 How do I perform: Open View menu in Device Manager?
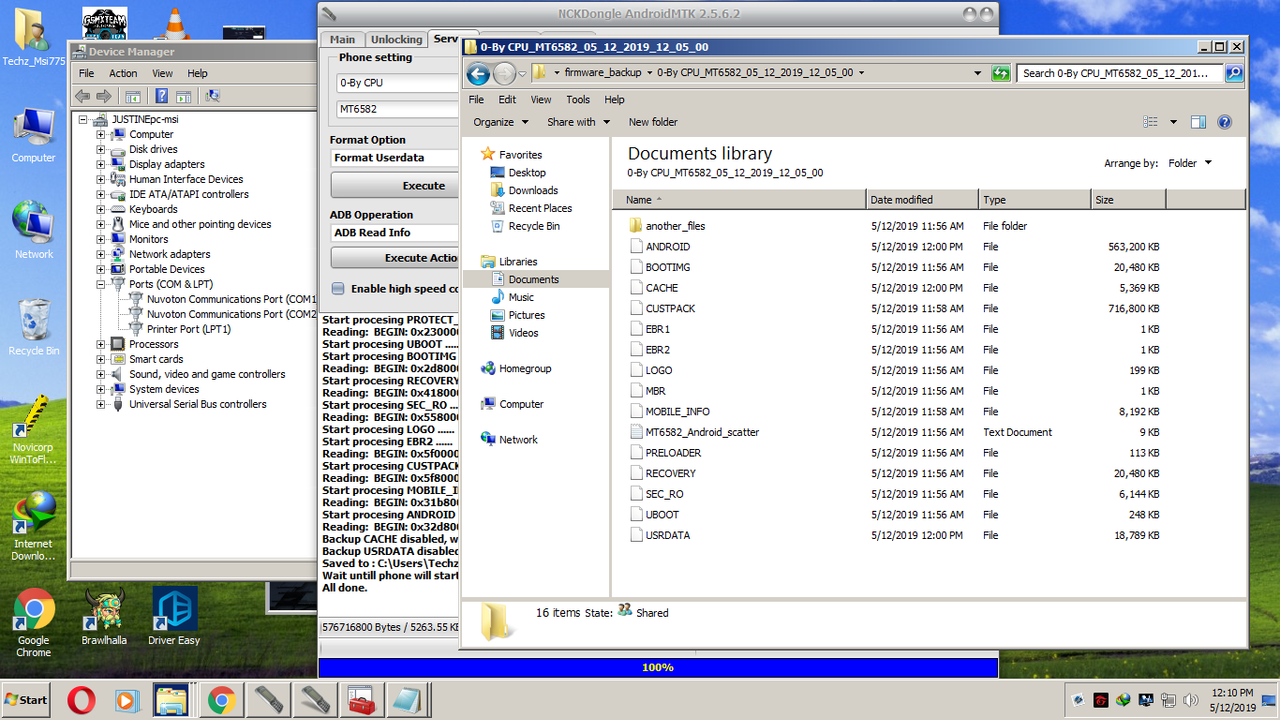(x=162, y=73)
